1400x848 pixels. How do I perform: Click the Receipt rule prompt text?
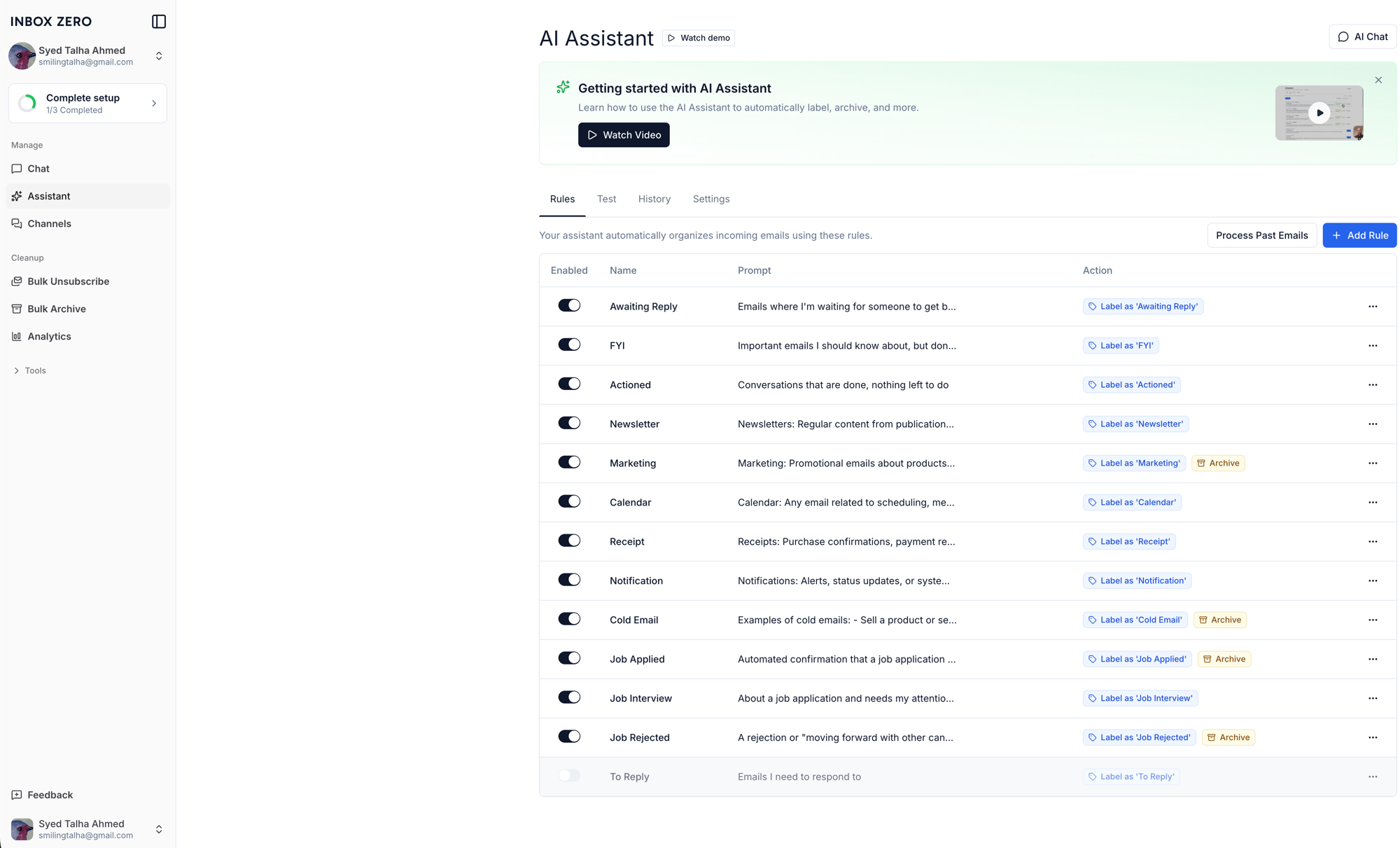(x=846, y=542)
